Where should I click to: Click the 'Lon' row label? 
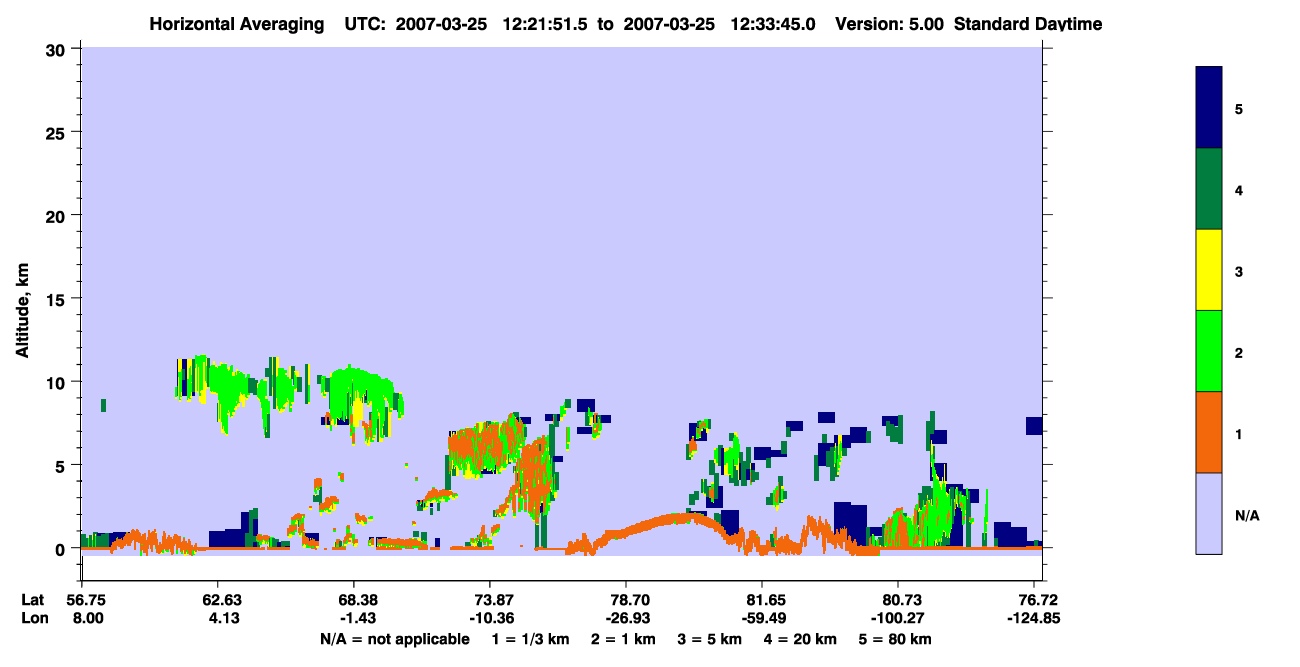click(x=33, y=618)
